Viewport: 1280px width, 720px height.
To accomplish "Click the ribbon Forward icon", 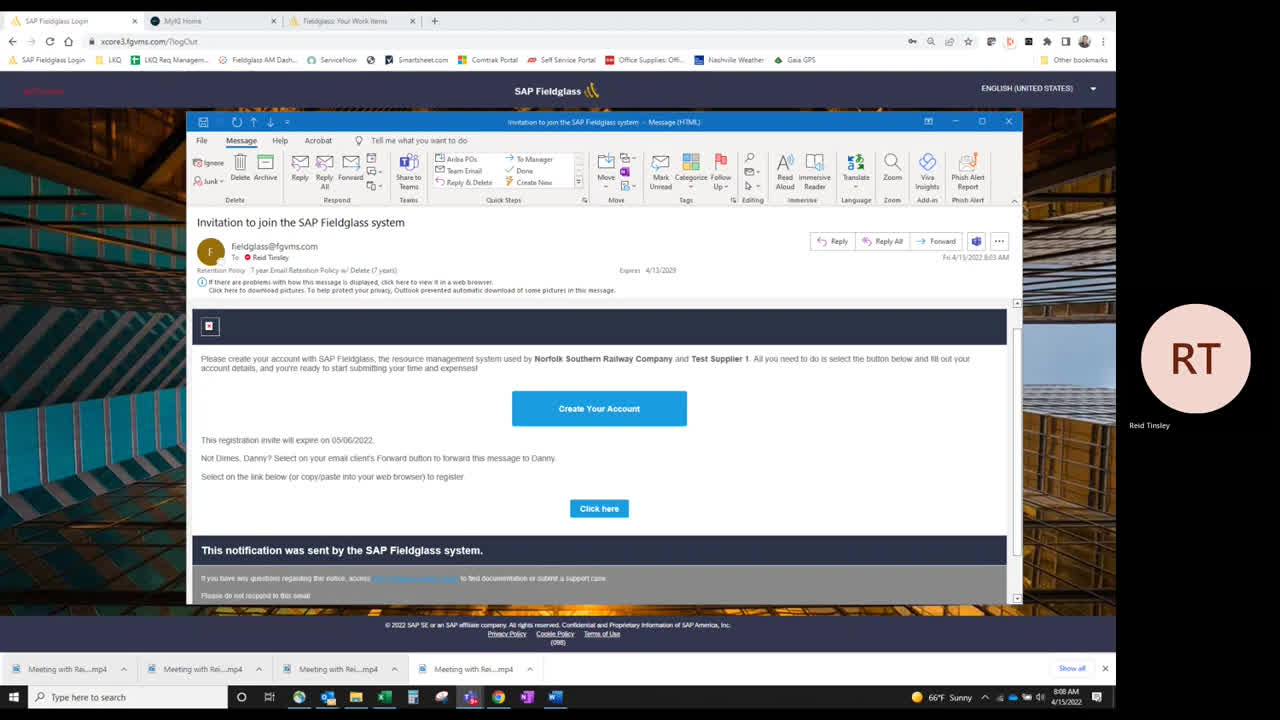I will tap(351, 162).
